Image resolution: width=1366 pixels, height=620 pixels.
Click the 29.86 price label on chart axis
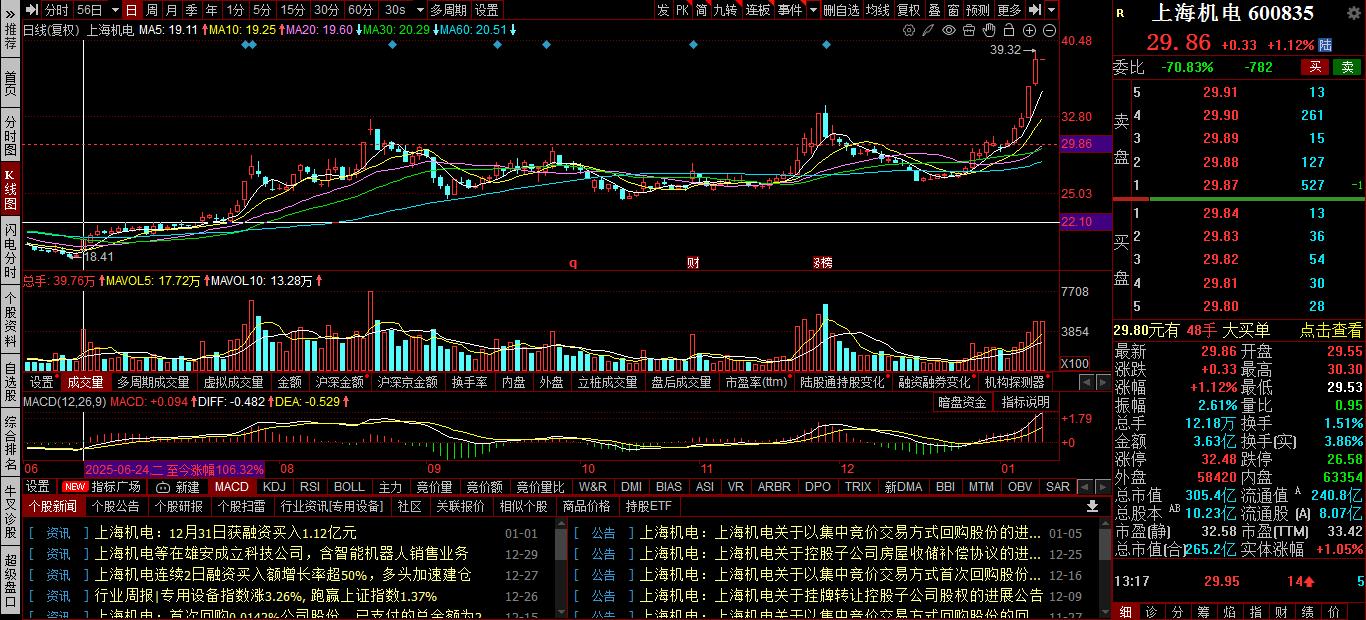(1076, 144)
